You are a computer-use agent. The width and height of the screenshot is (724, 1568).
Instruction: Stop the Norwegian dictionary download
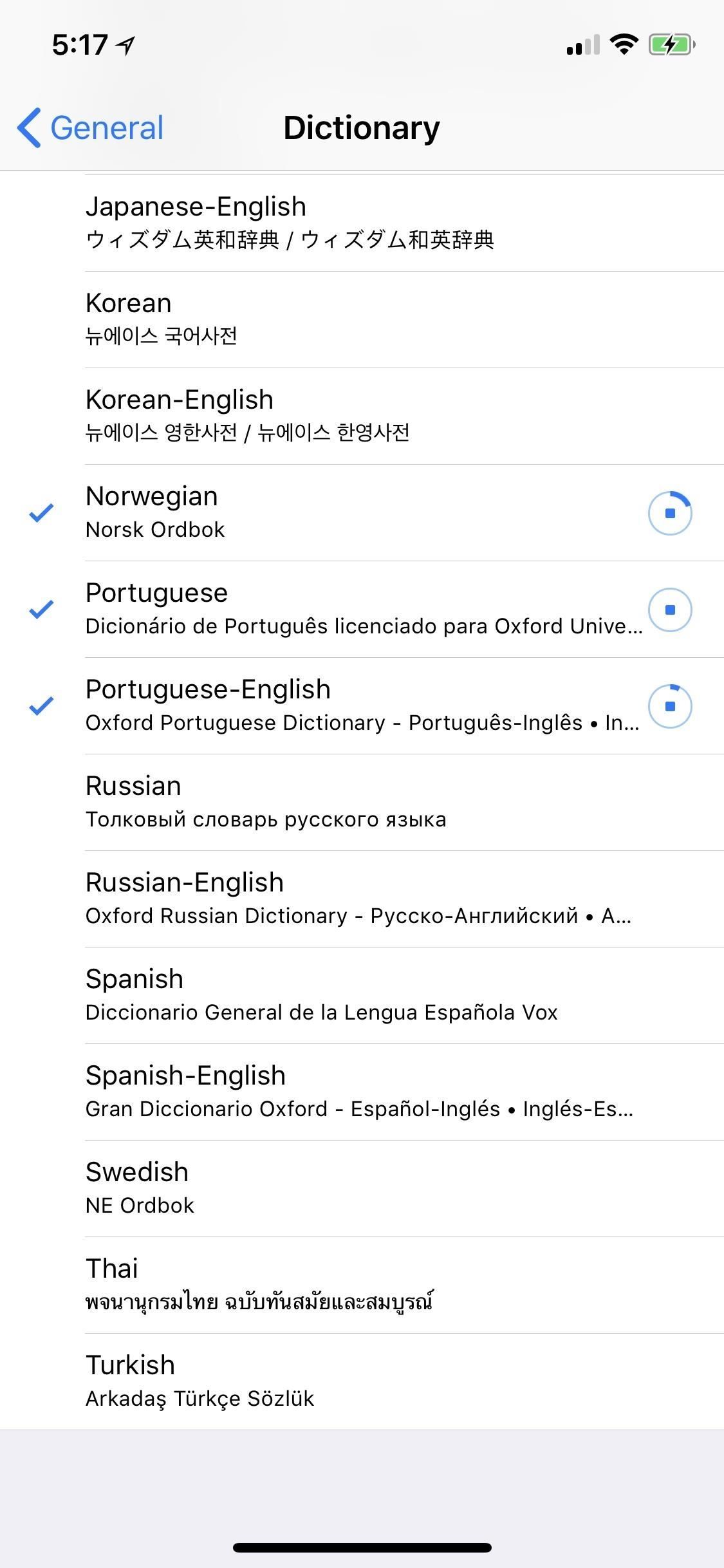pos(669,513)
